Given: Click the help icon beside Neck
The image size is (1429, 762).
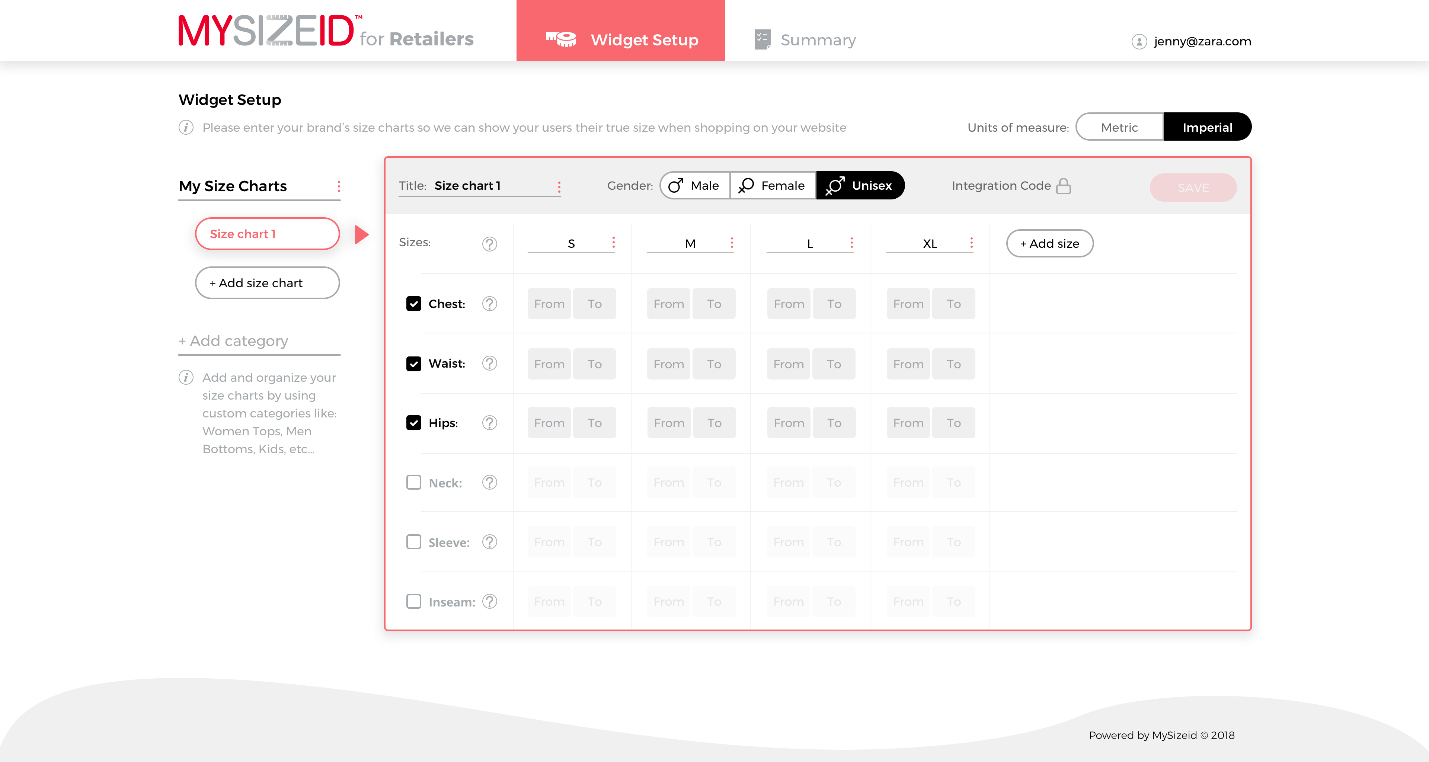Looking at the screenshot, I should (x=489, y=483).
